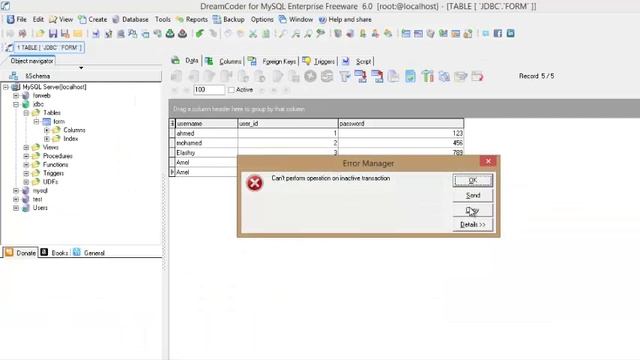Open the Help and share menu

pos(345,20)
